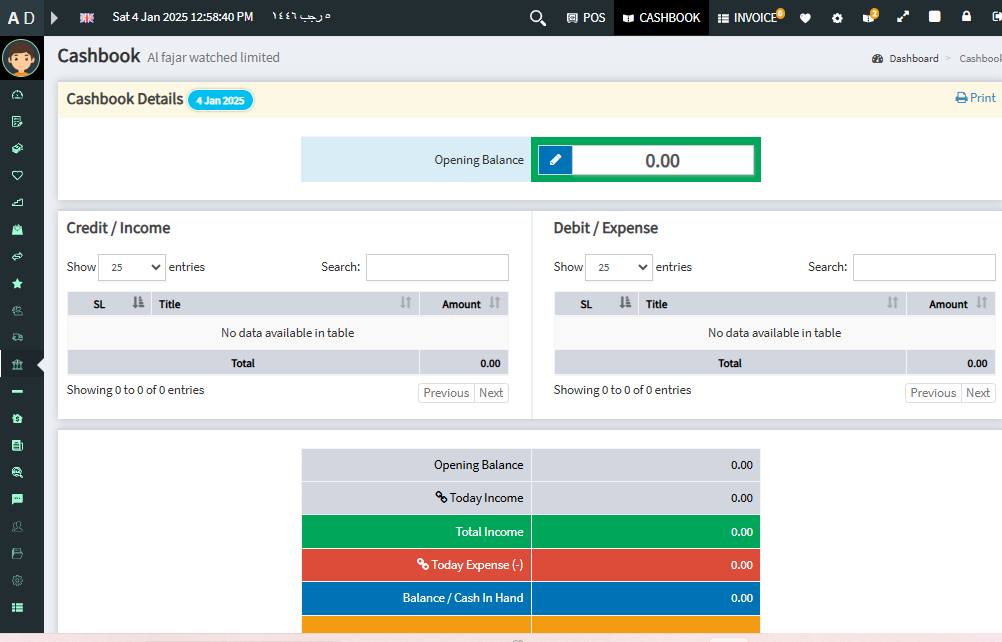Click the blue Balance / Cash In Hand row
The height and width of the screenshot is (642, 1002).
pyautogui.click(x=531, y=598)
